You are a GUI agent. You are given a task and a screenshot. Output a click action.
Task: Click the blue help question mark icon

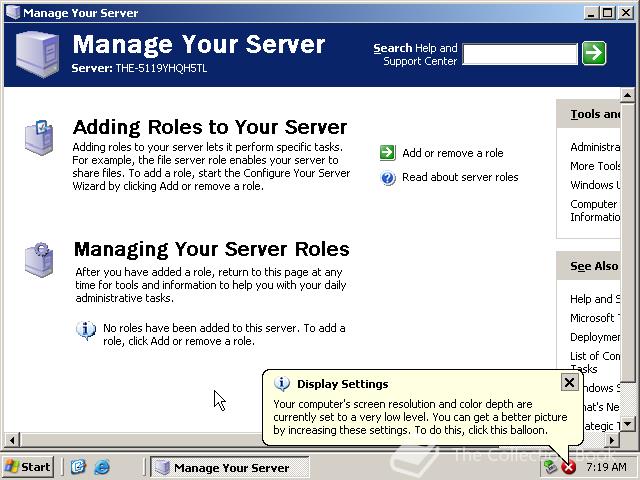(388, 178)
